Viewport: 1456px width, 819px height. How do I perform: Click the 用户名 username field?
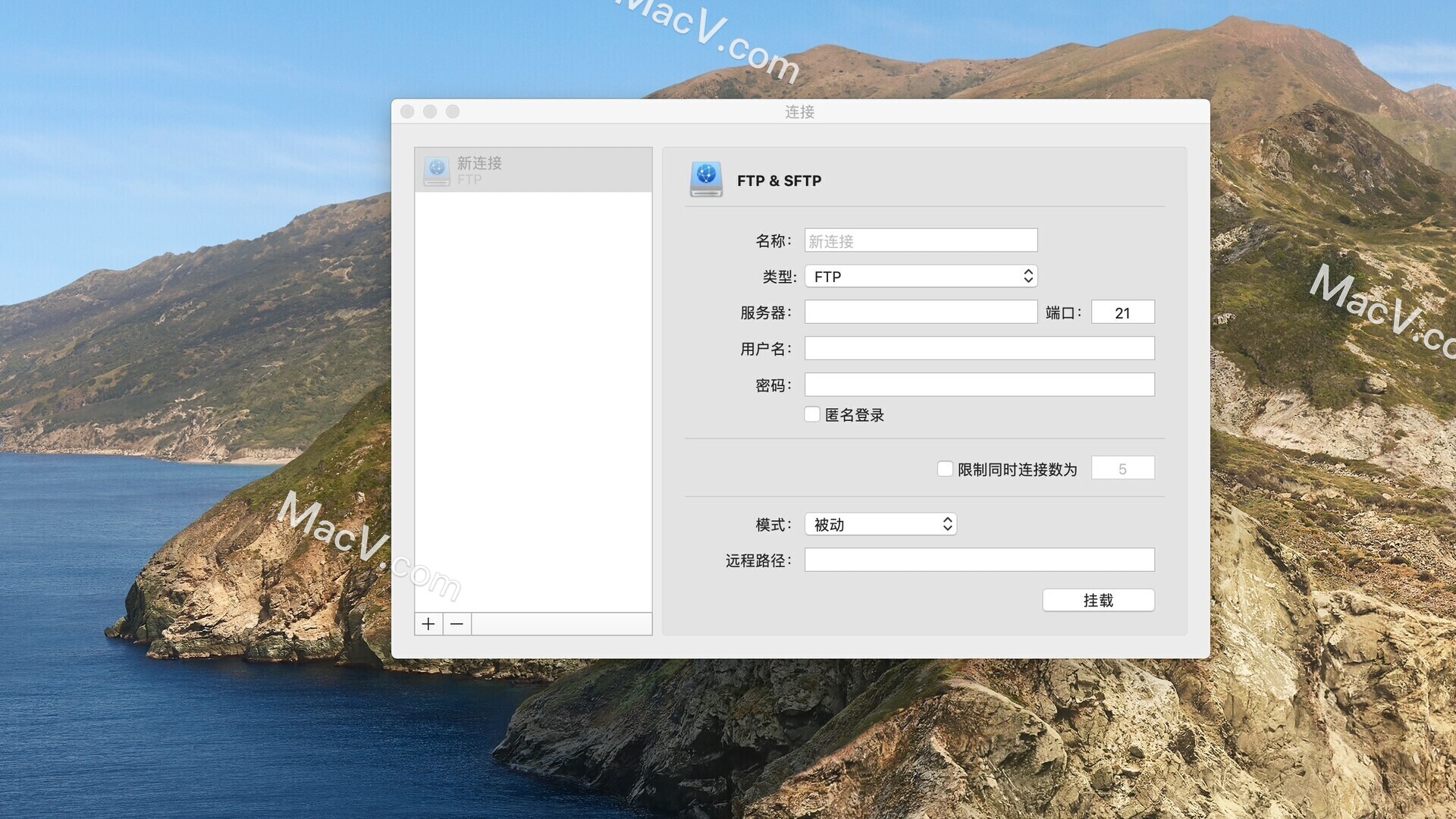pos(978,348)
